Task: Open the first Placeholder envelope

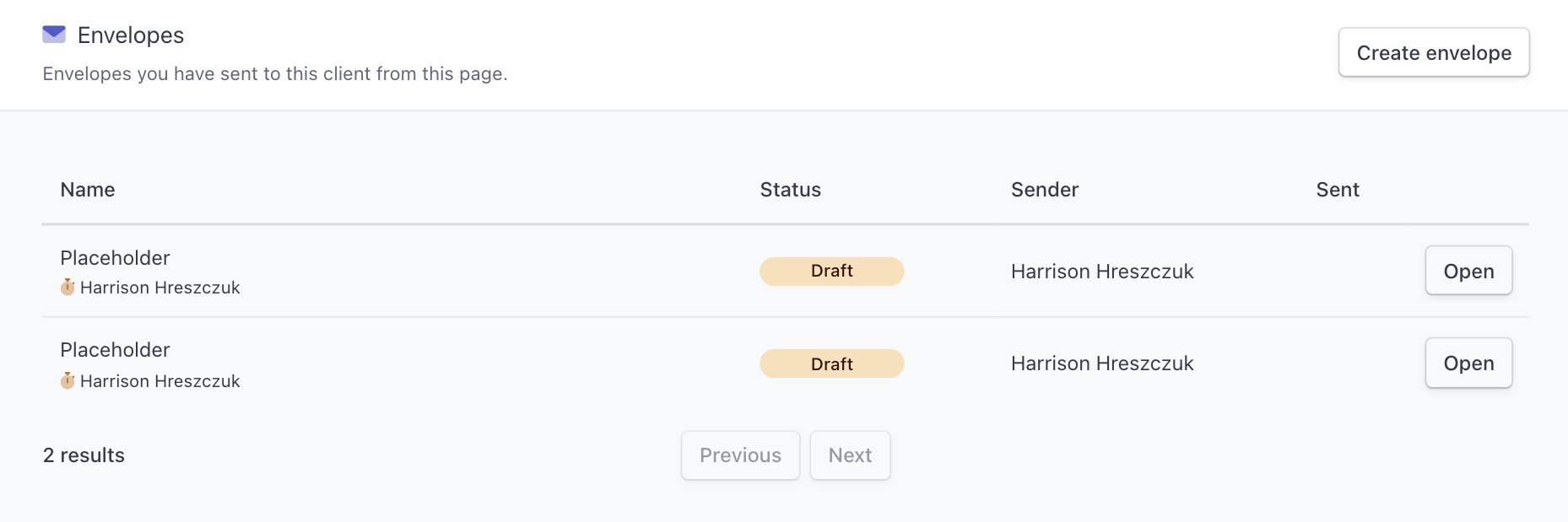Action: click(x=1468, y=271)
